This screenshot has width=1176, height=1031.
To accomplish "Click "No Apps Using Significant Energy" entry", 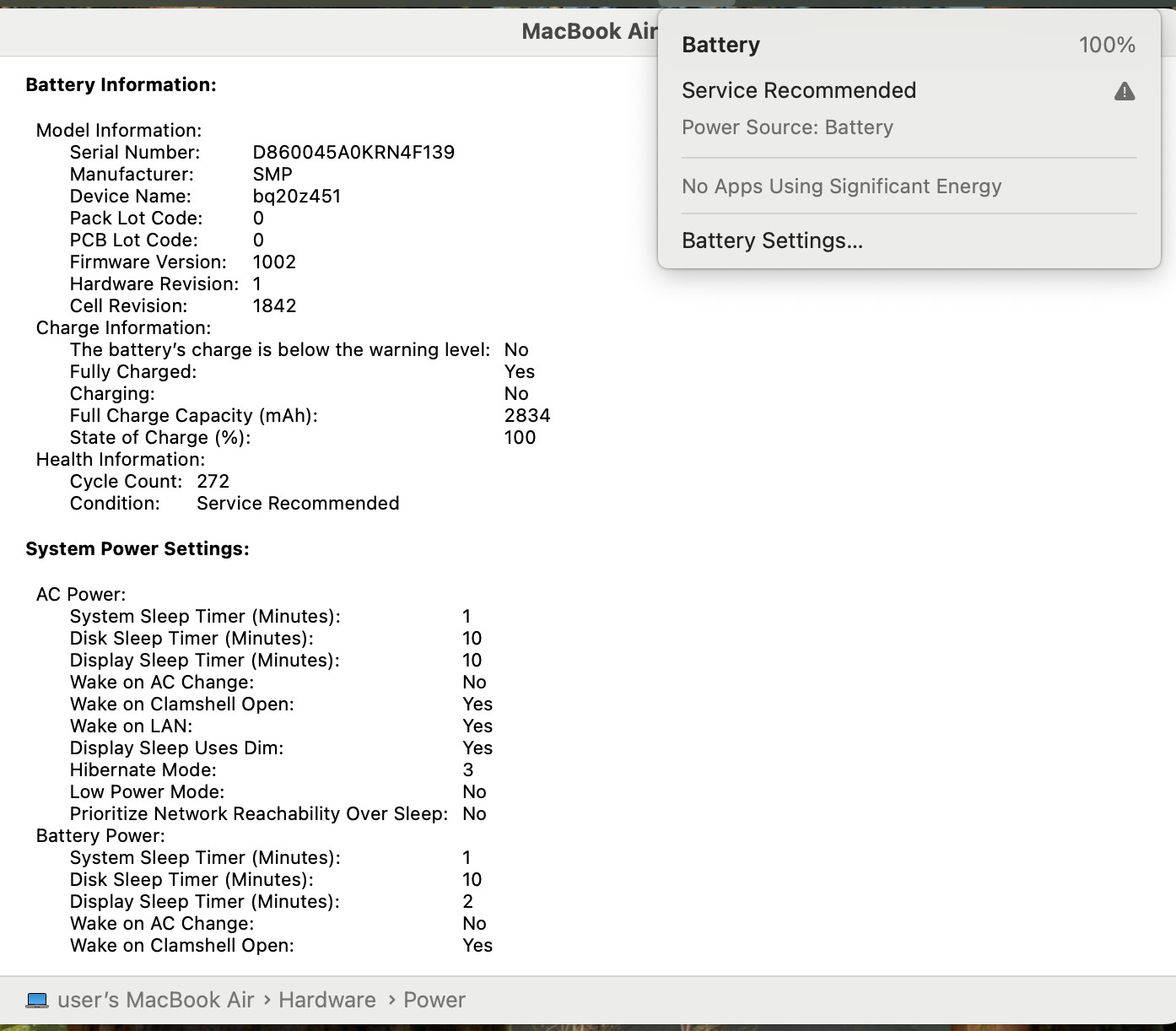I will pyautogui.click(x=841, y=186).
